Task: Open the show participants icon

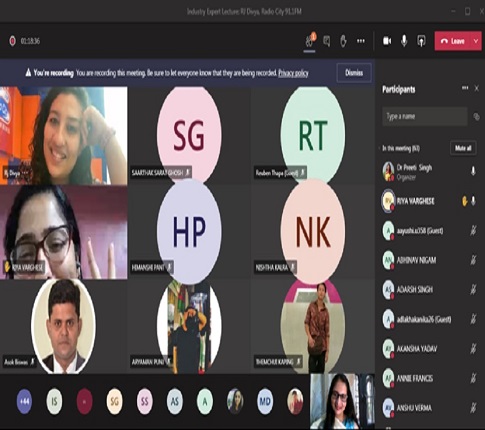Action: point(310,41)
